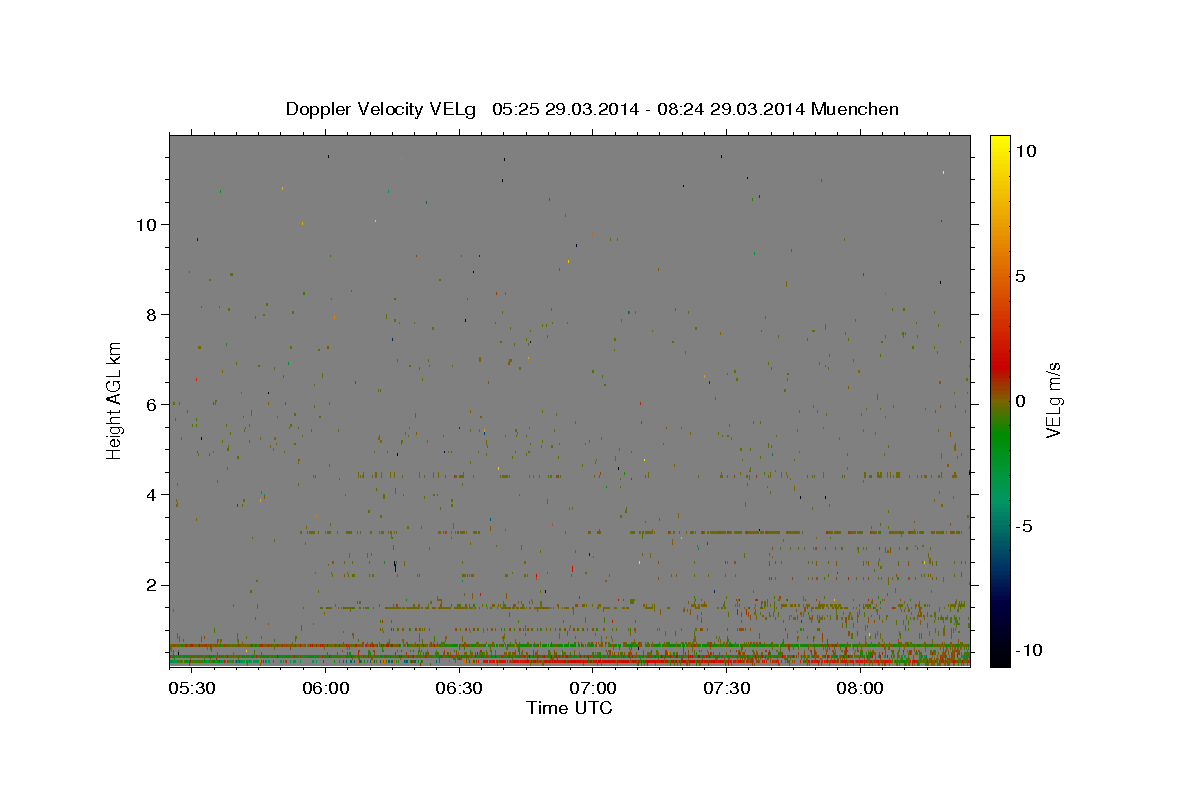
Task: Click the Height AGL km axis title
Action: click(115, 400)
